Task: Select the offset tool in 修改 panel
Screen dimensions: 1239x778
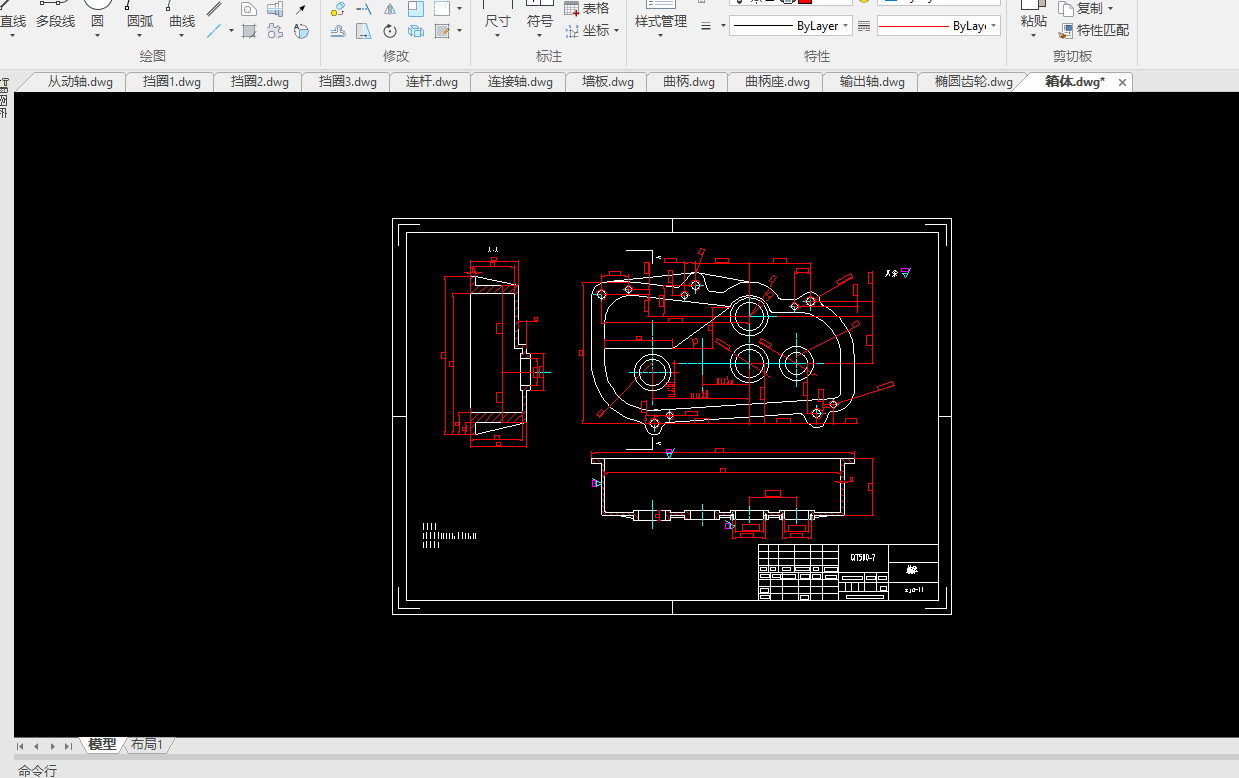Action: [x=338, y=31]
